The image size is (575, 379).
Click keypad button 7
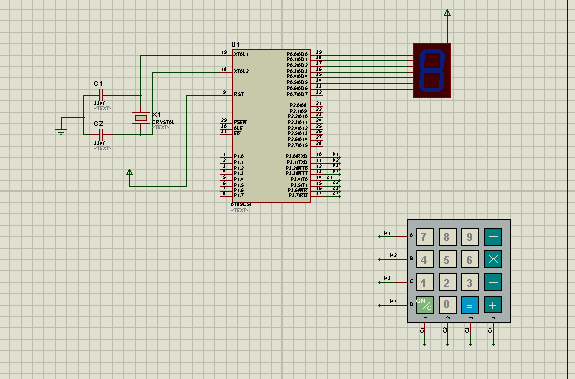point(425,237)
